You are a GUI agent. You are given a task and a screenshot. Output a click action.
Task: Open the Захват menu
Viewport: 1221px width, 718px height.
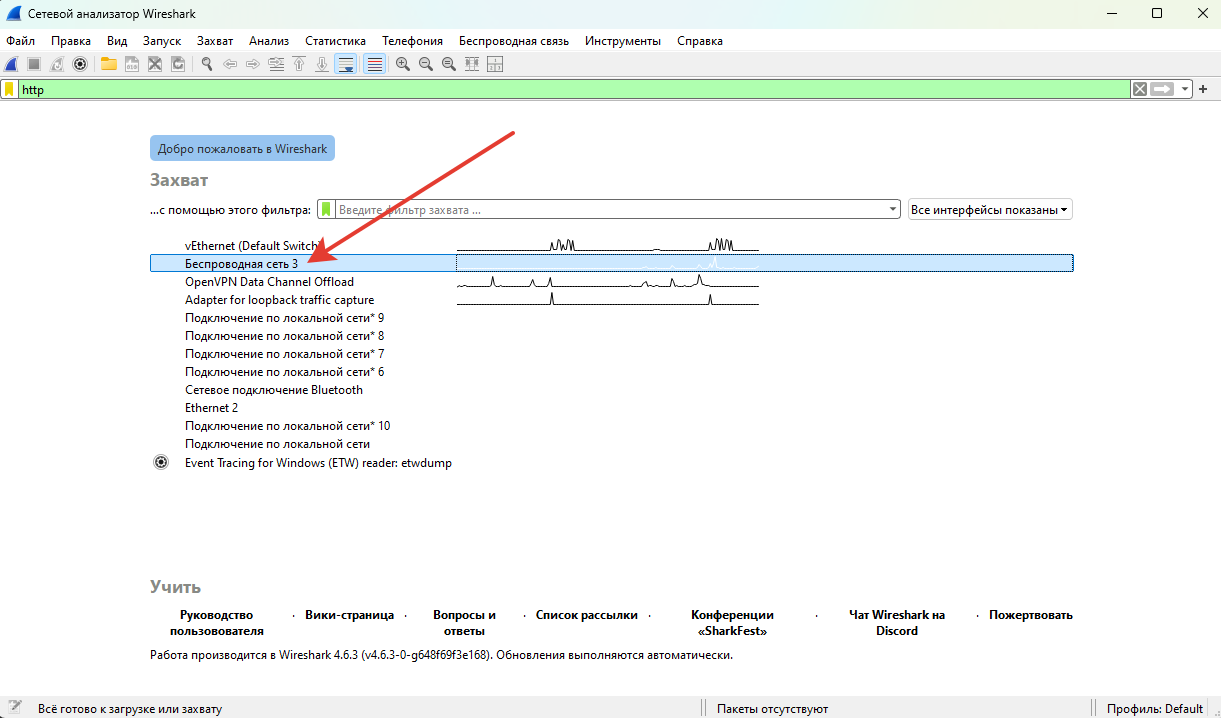(215, 41)
